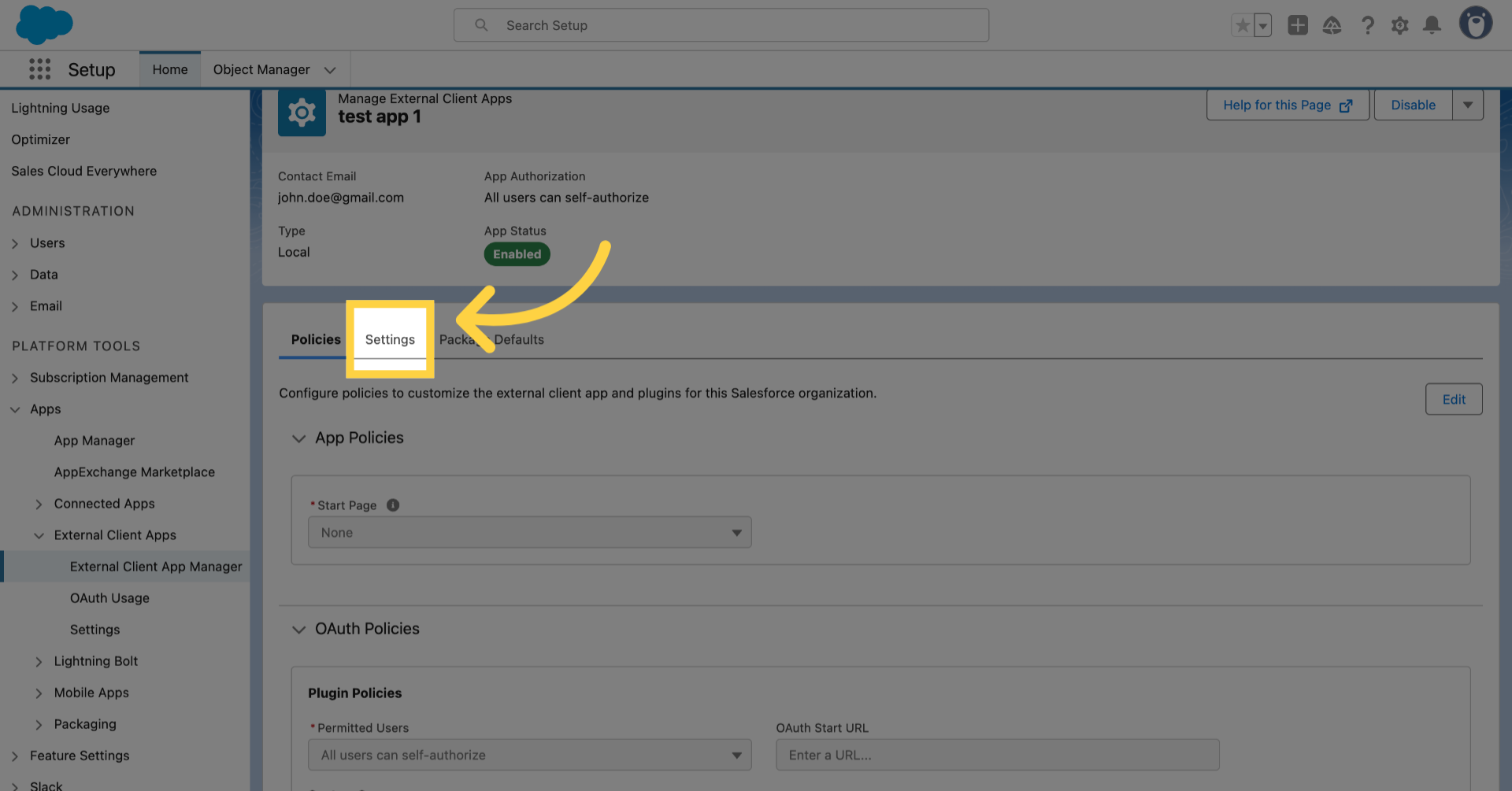1512x791 pixels.
Task: Switch to the Settings tab
Action: pos(390,339)
